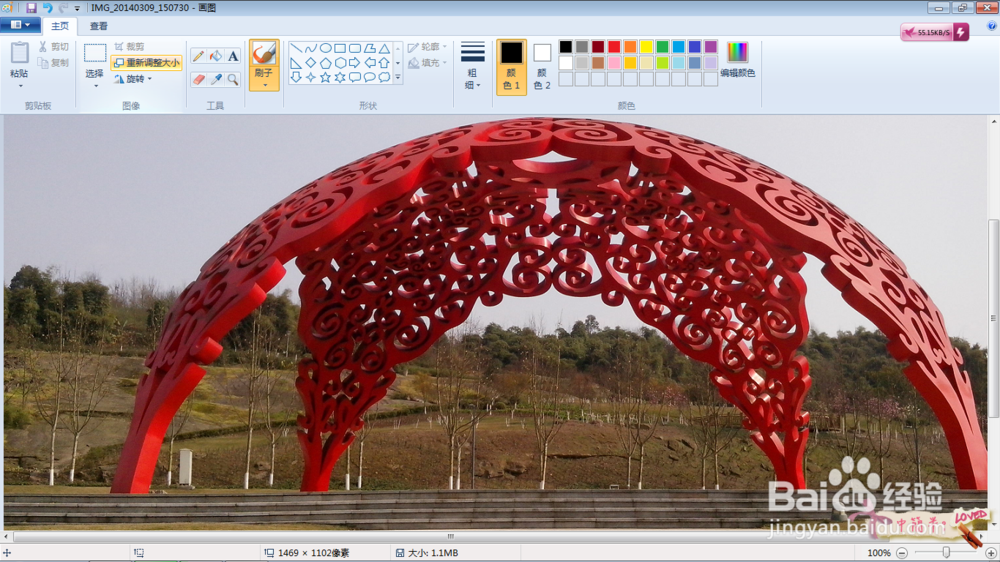Click the 重新调整大小 resize button
This screenshot has width=1000, height=562.
[x=147, y=63]
